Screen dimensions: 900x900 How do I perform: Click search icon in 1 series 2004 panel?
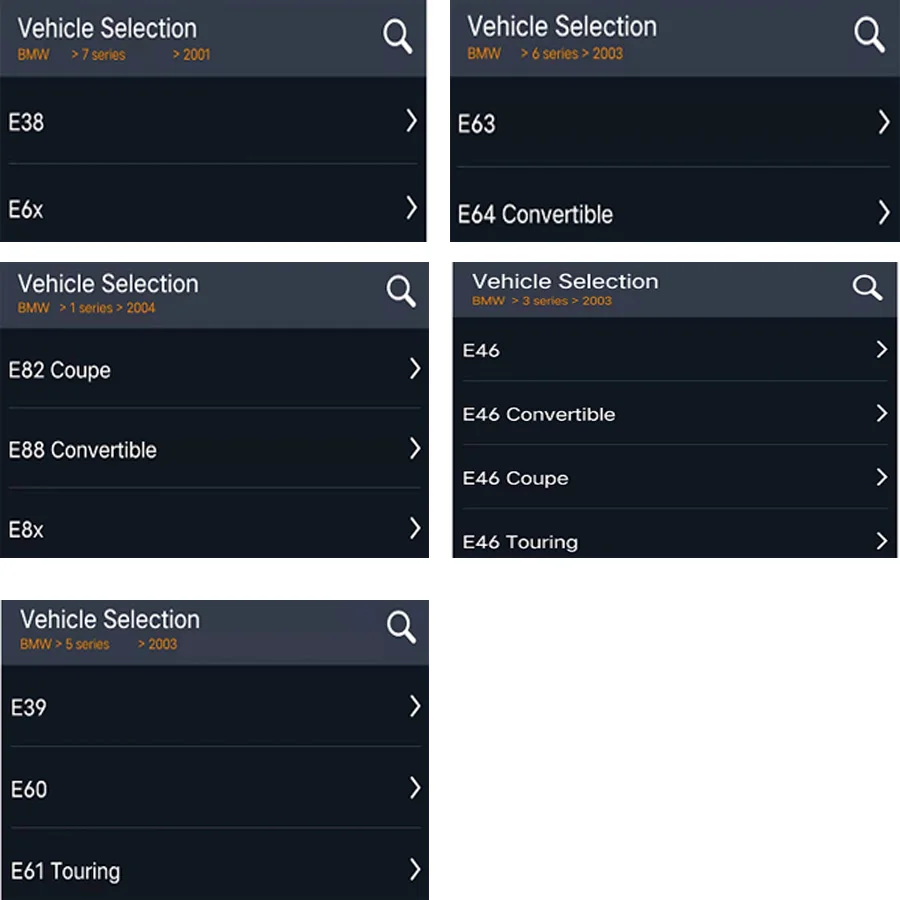click(400, 291)
